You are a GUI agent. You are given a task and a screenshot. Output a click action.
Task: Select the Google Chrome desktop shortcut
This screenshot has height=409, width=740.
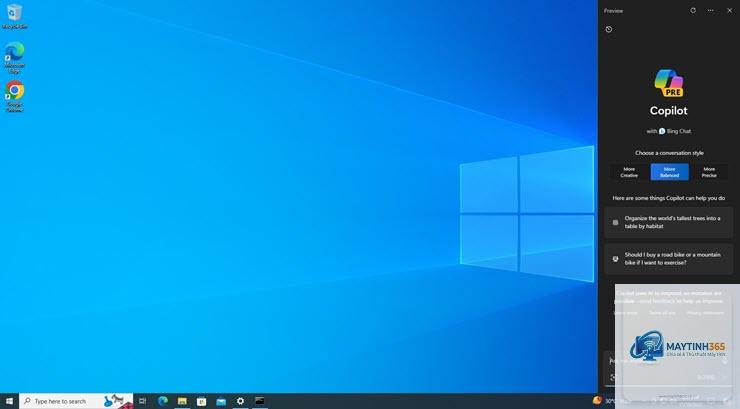pyautogui.click(x=15, y=96)
